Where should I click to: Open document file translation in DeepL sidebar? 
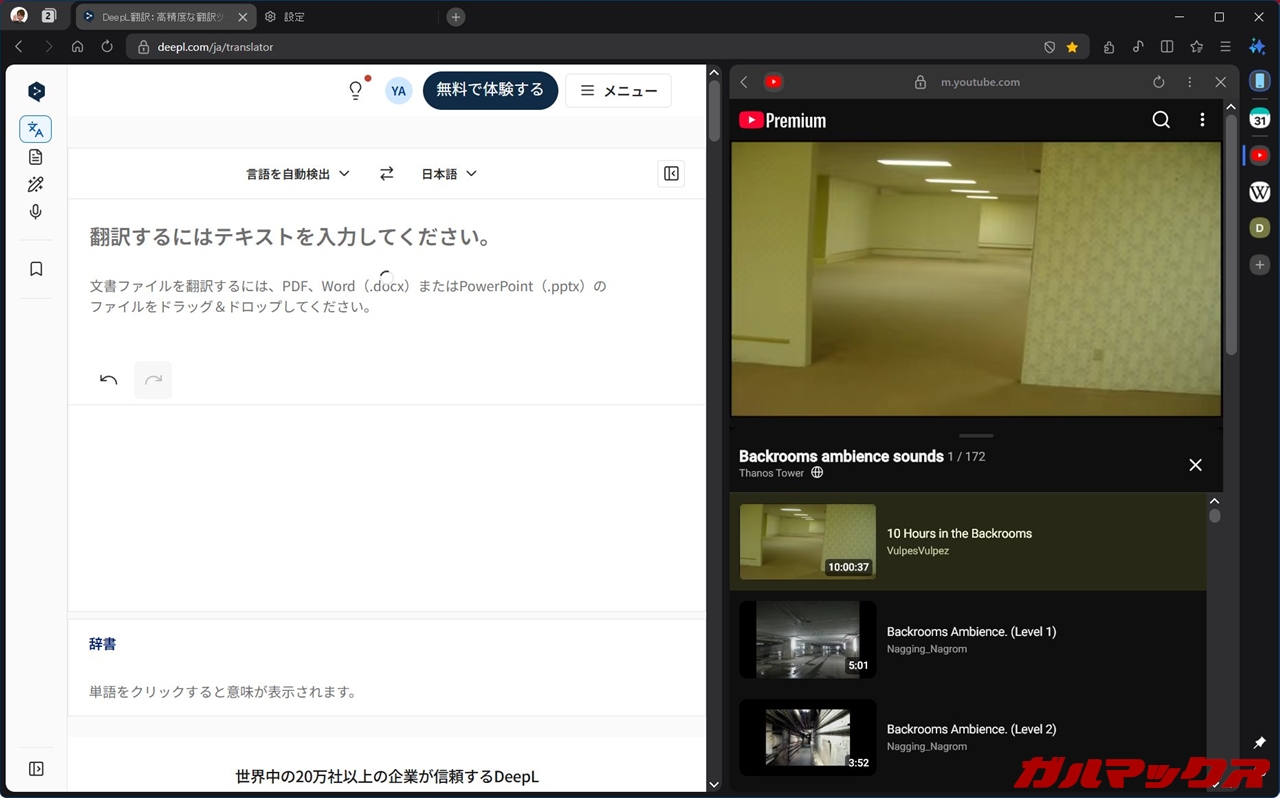[36, 157]
